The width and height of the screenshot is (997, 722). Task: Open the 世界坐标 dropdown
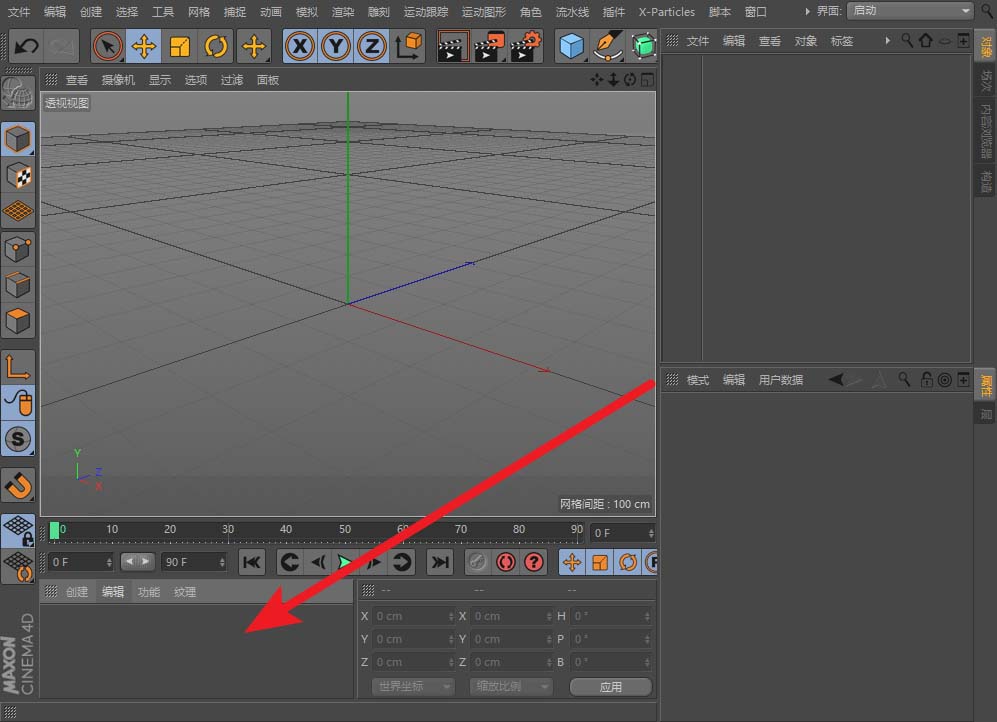tap(413, 686)
